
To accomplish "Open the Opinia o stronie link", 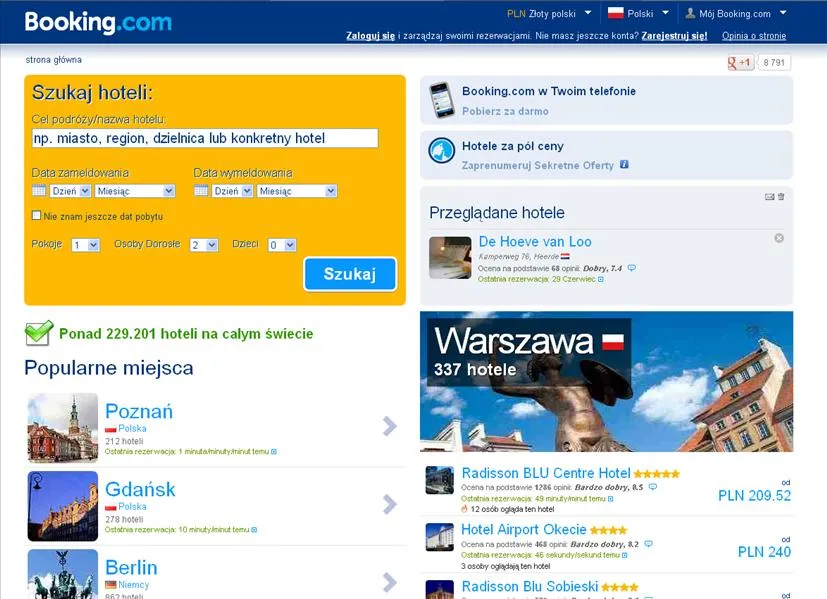I will (754, 36).
